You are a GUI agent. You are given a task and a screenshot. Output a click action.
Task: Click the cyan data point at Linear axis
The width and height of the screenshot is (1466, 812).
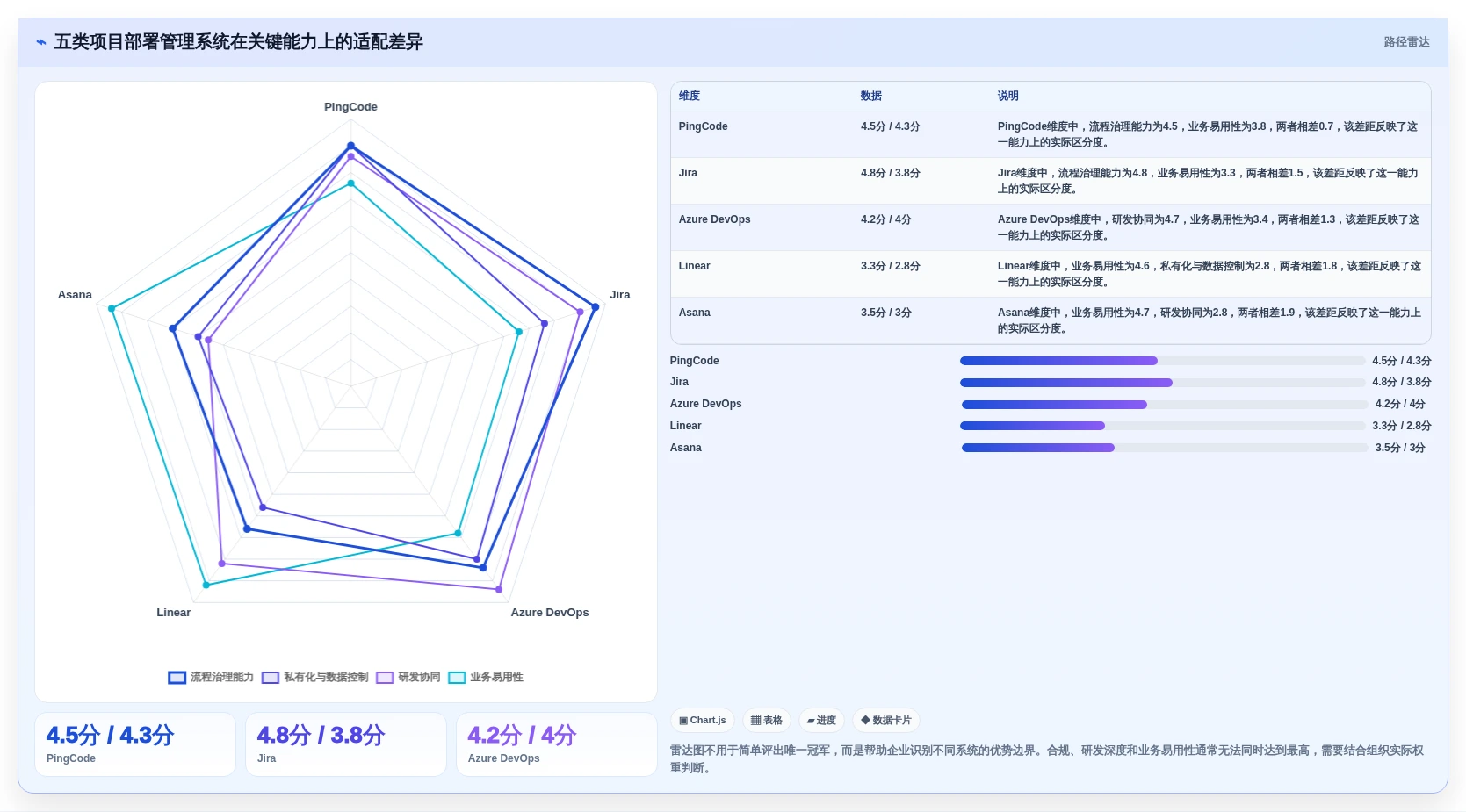[206, 585]
